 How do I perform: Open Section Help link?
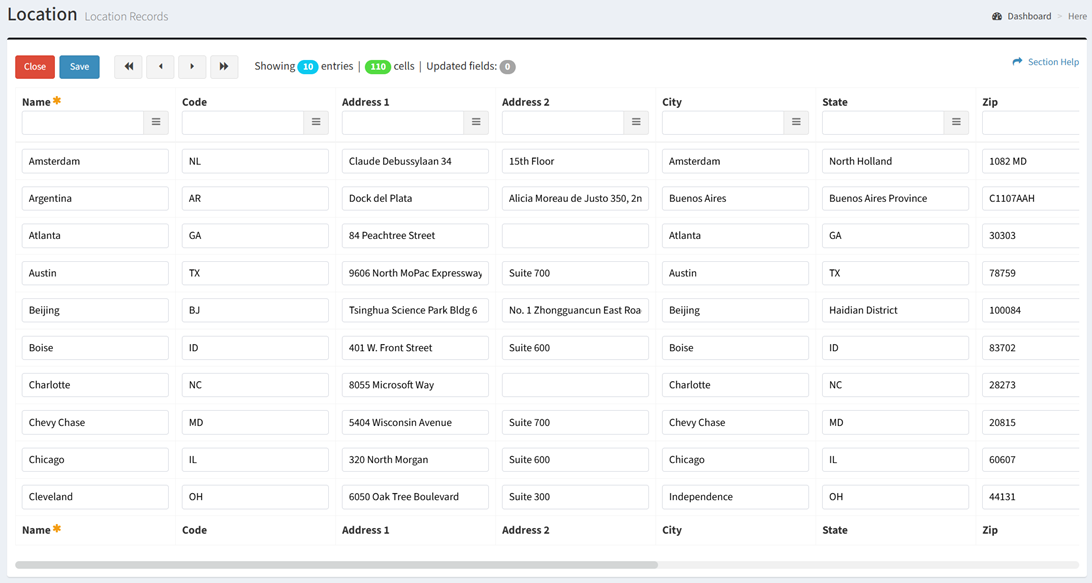1045,62
